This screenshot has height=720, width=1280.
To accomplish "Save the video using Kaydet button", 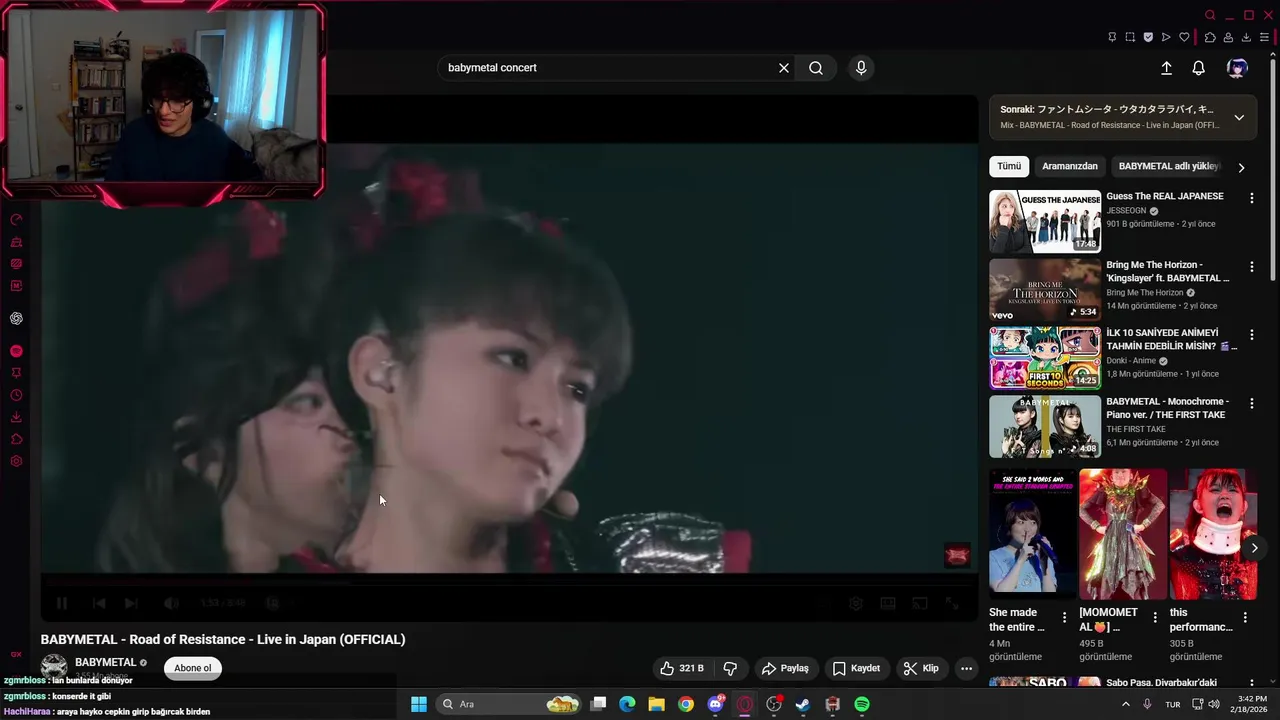I will click(857, 668).
